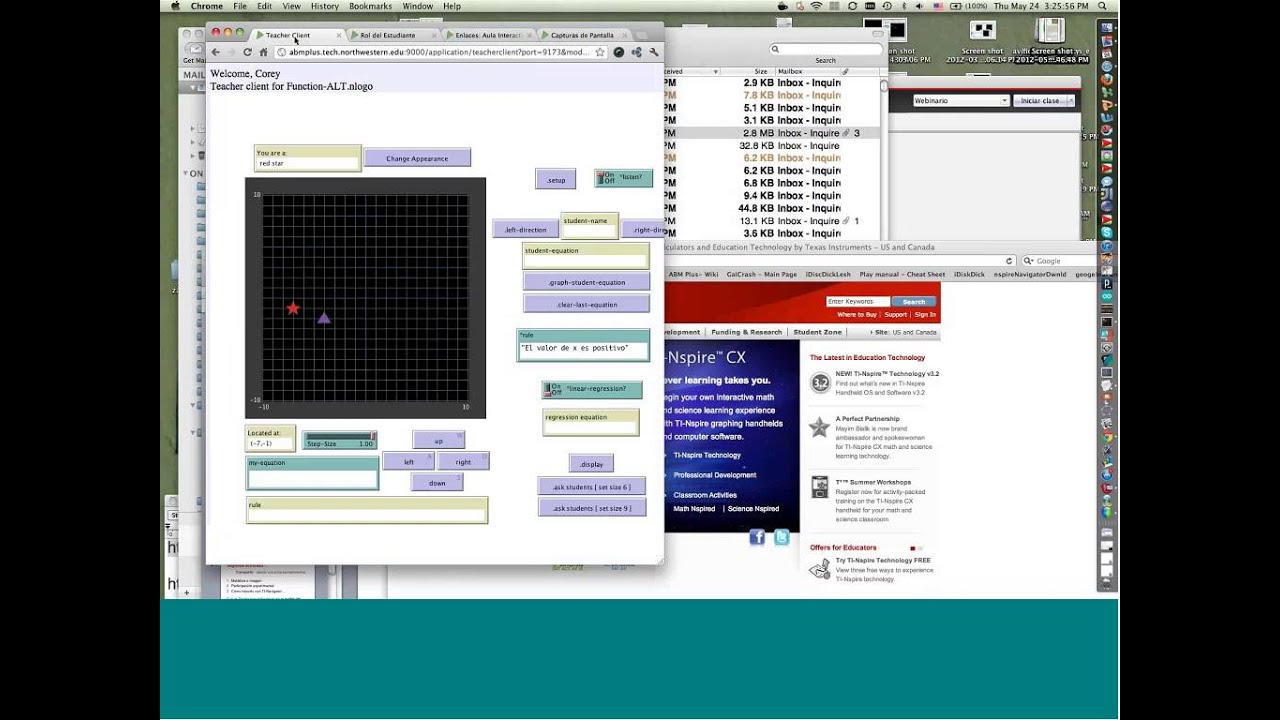Click the .graph-student-equation button
The image size is (1280, 720).
point(587,282)
